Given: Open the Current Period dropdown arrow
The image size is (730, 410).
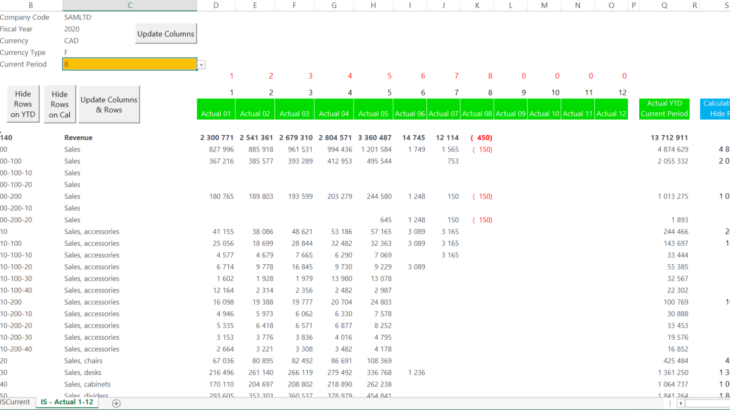Looking at the screenshot, I should [202, 65].
